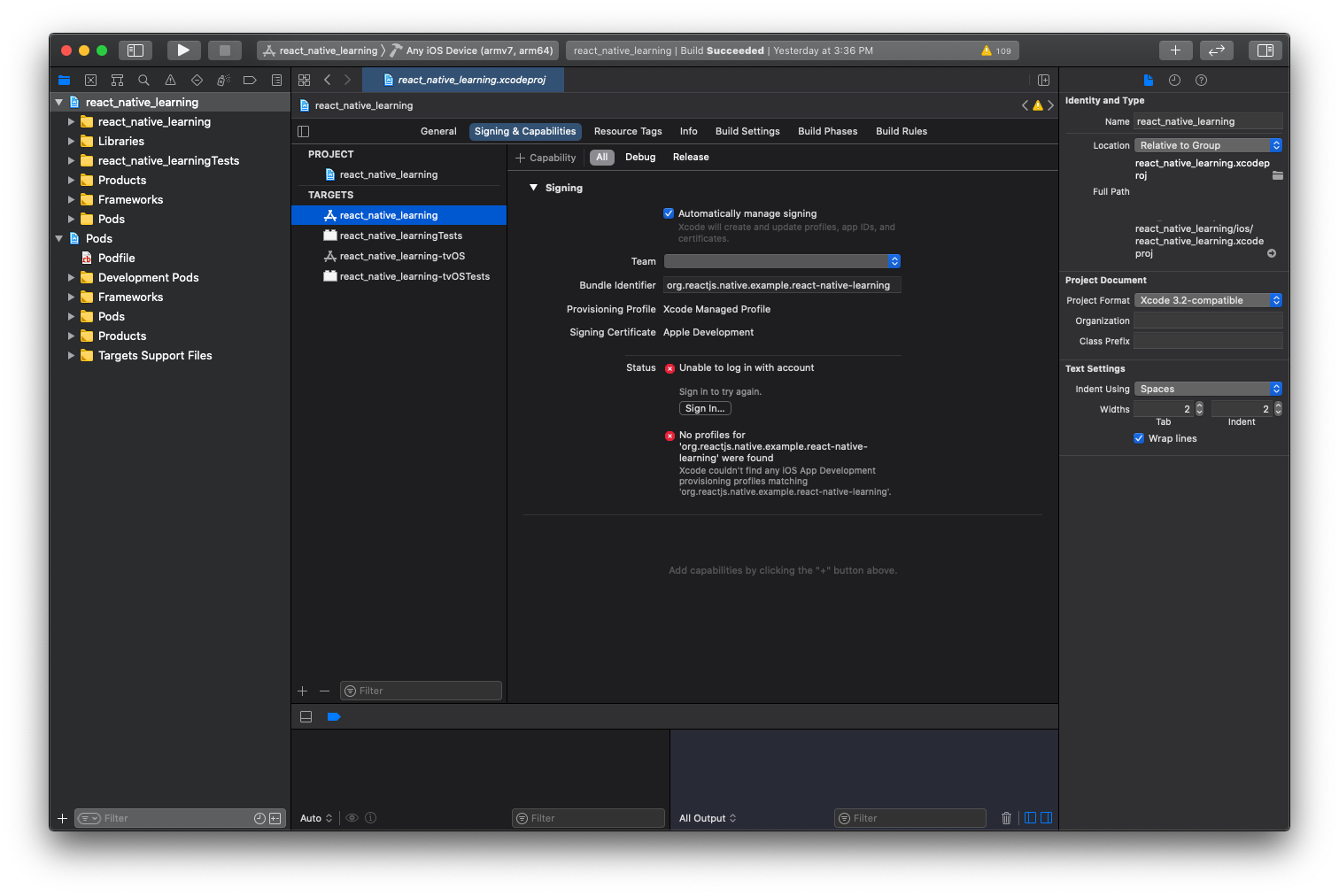Viewport: 1339px width, 896px height.
Task: Filter capabilities by Release
Action: coord(691,157)
